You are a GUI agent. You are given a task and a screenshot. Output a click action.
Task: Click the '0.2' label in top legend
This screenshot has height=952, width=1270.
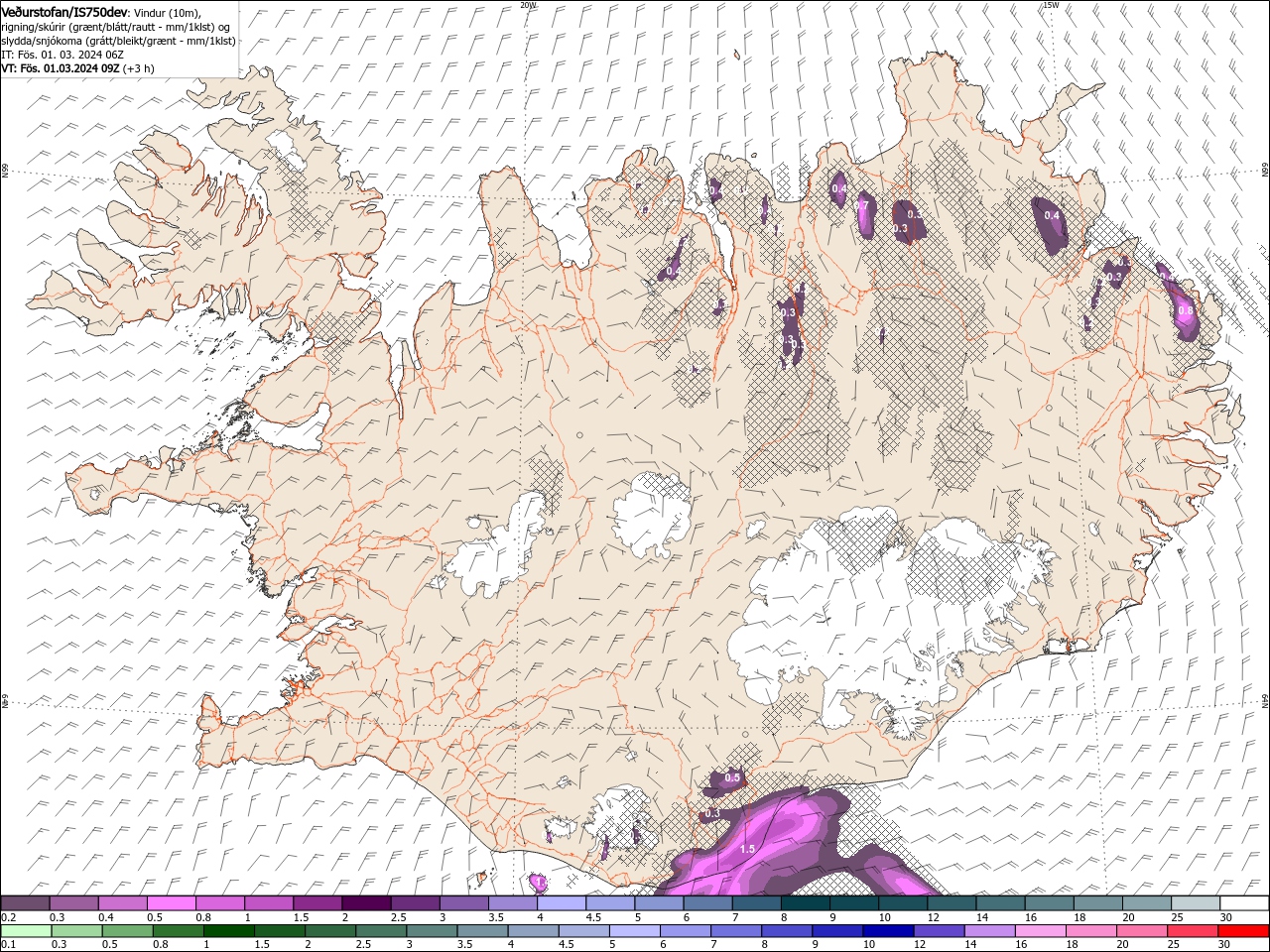(x=8, y=917)
